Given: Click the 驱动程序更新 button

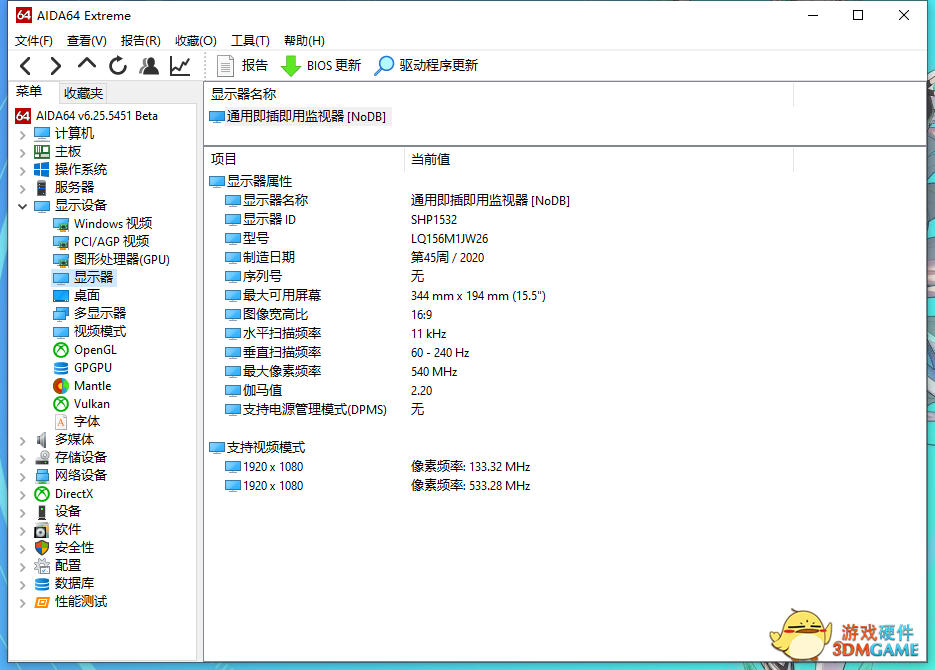Looking at the screenshot, I should (x=426, y=66).
